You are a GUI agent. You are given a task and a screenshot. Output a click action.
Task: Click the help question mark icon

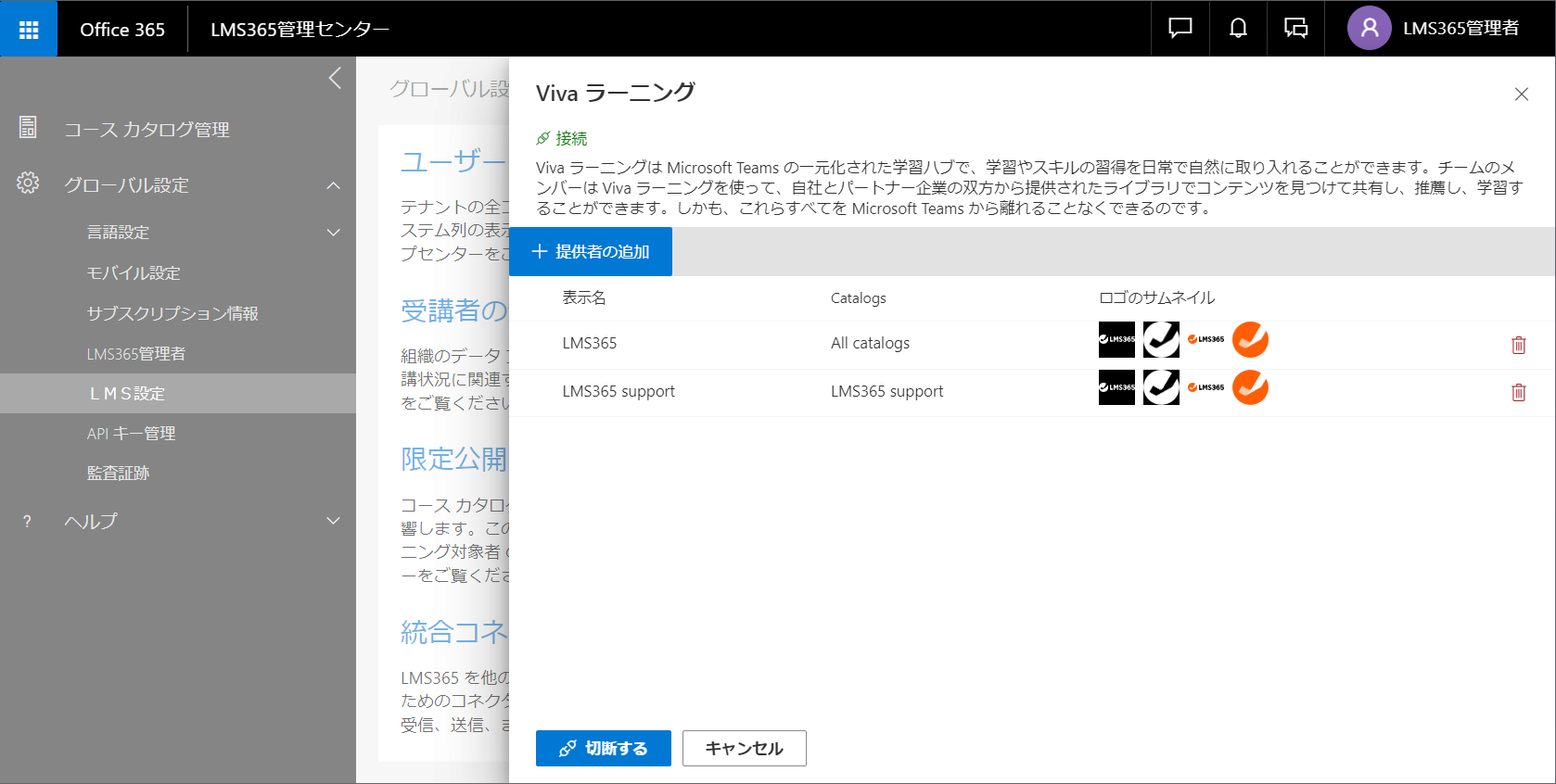tap(27, 522)
